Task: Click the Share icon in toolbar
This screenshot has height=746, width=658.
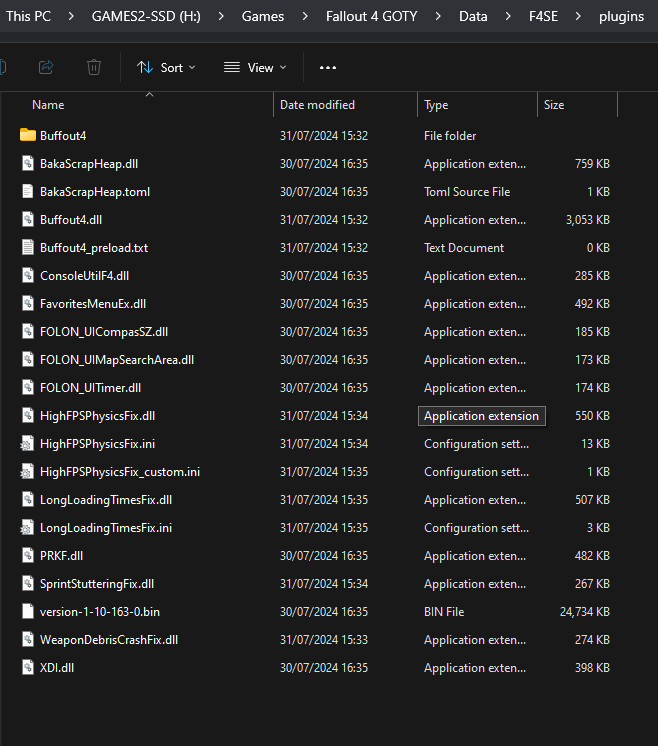Action: pyautogui.click(x=46, y=67)
